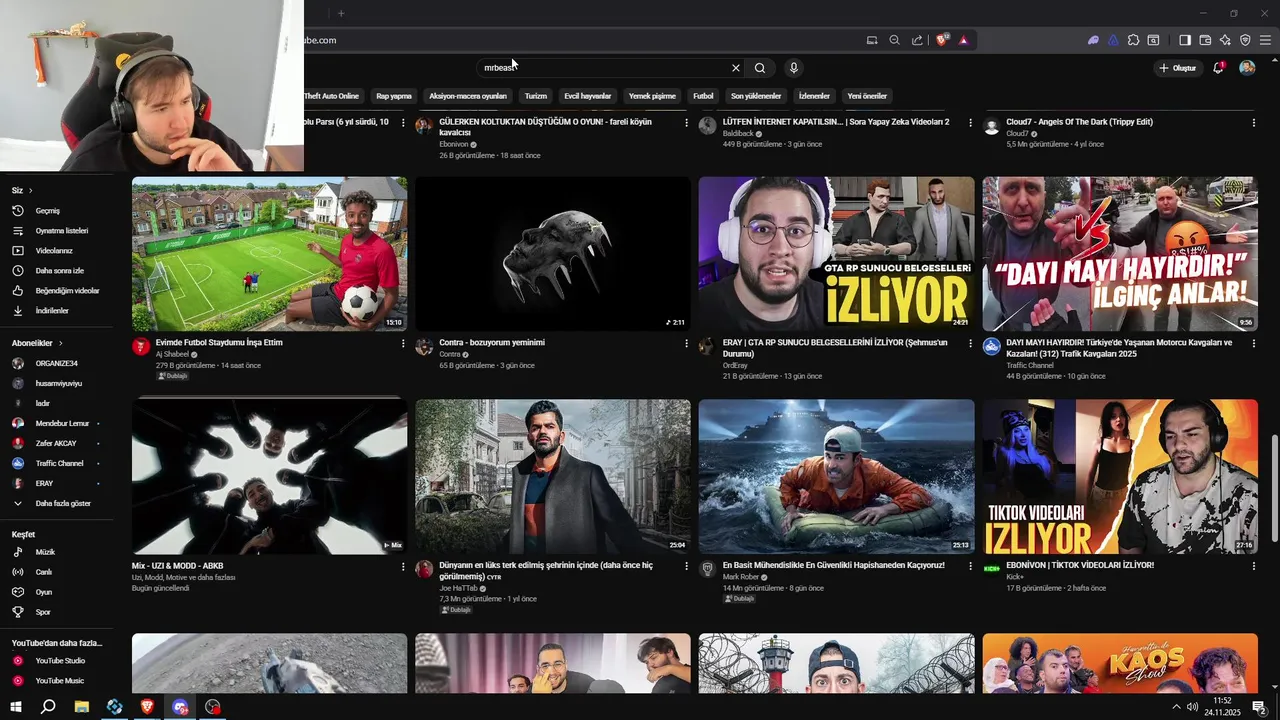Open Müzik in Keşfet section

tap(45, 552)
